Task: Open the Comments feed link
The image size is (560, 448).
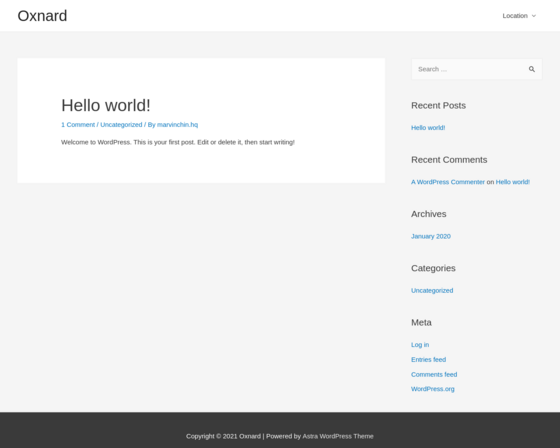Action: (434, 374)
